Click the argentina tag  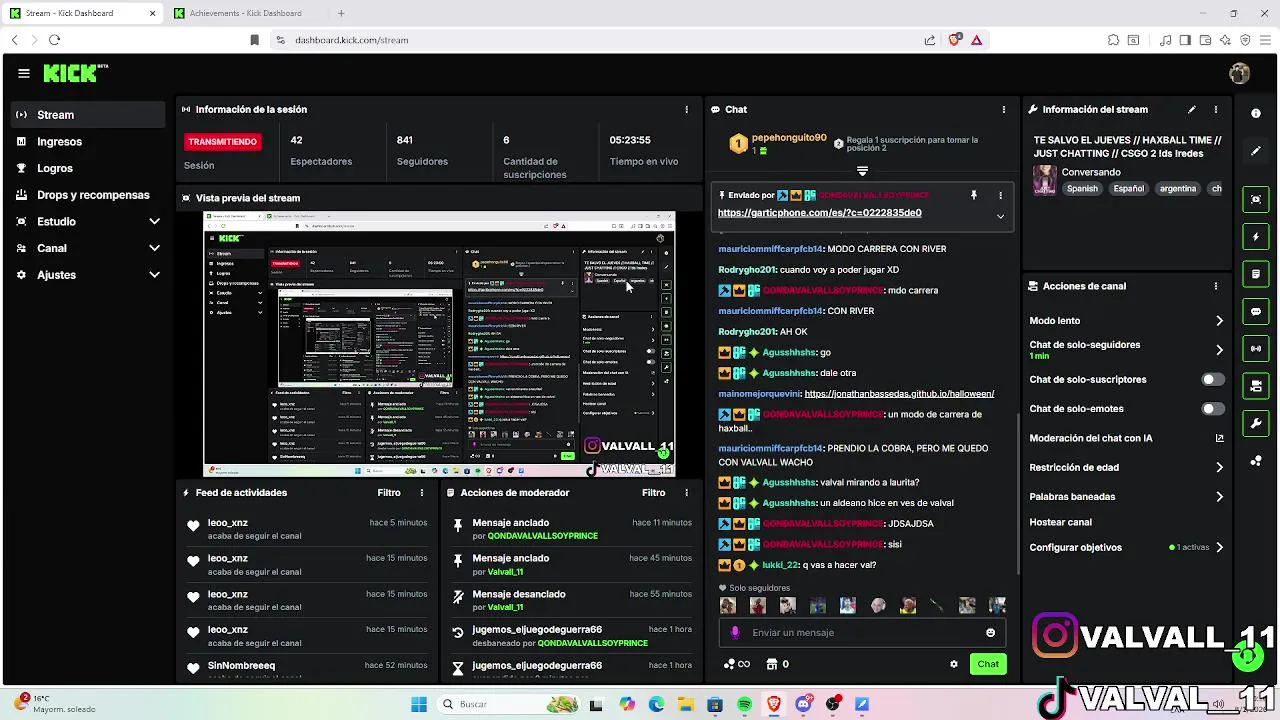tap(1178, 188)
